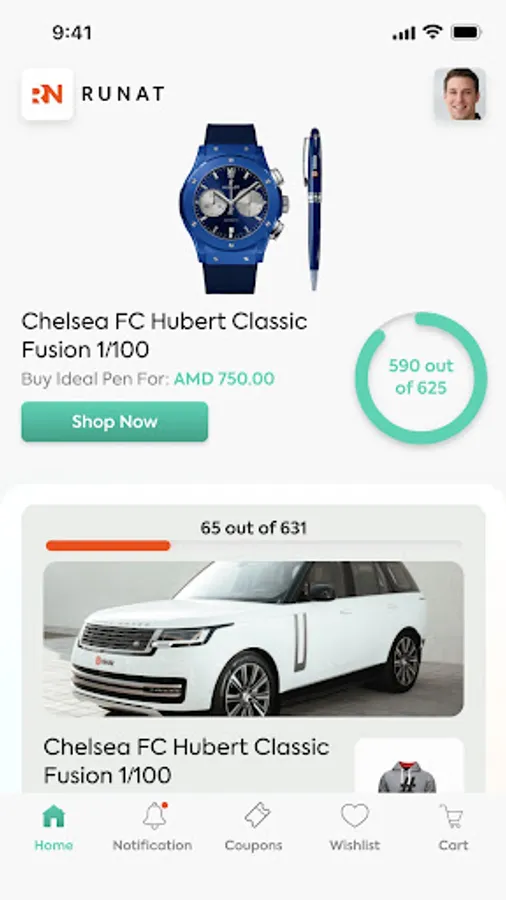This screenshot has height=900, width=506.
Task: Open Wishlist heart icon
Action: pyautogui.click(x=355, y=815)
